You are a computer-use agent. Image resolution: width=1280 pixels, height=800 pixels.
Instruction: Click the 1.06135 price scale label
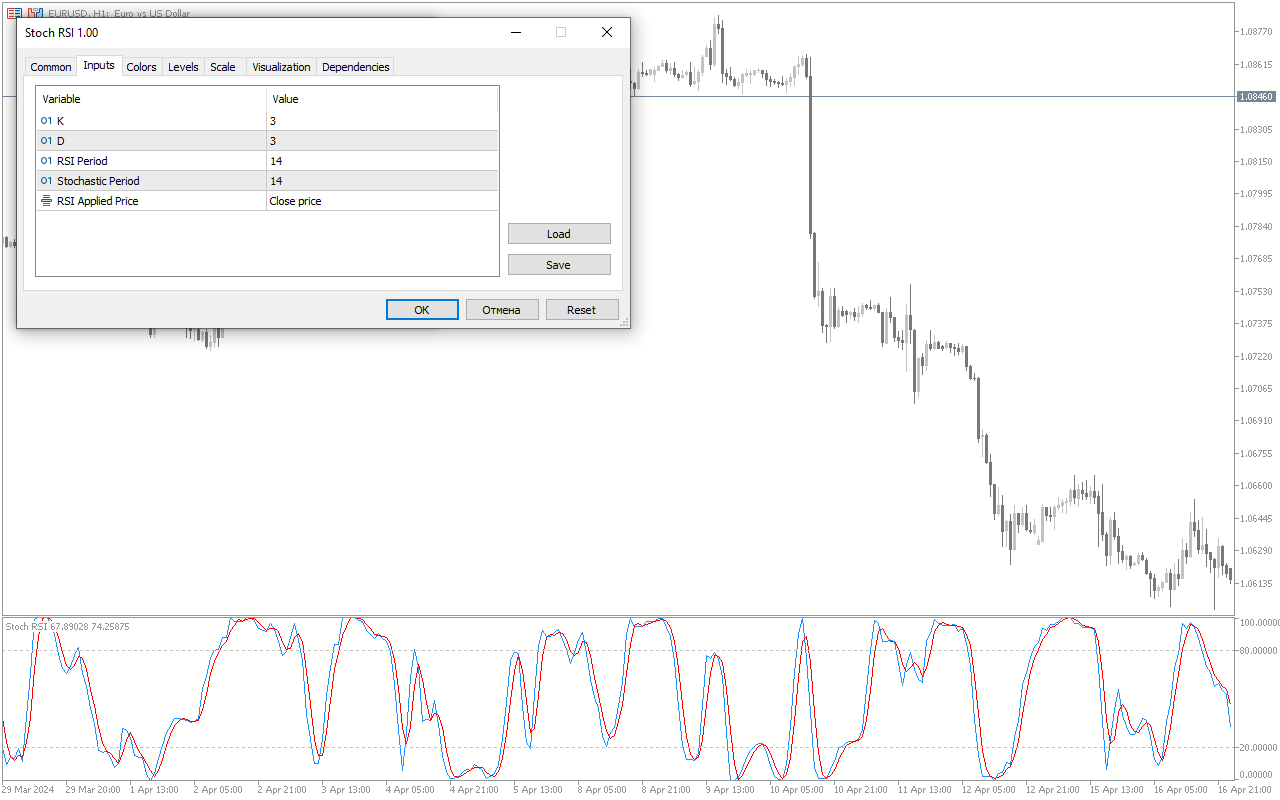[x=1255, y=583]
